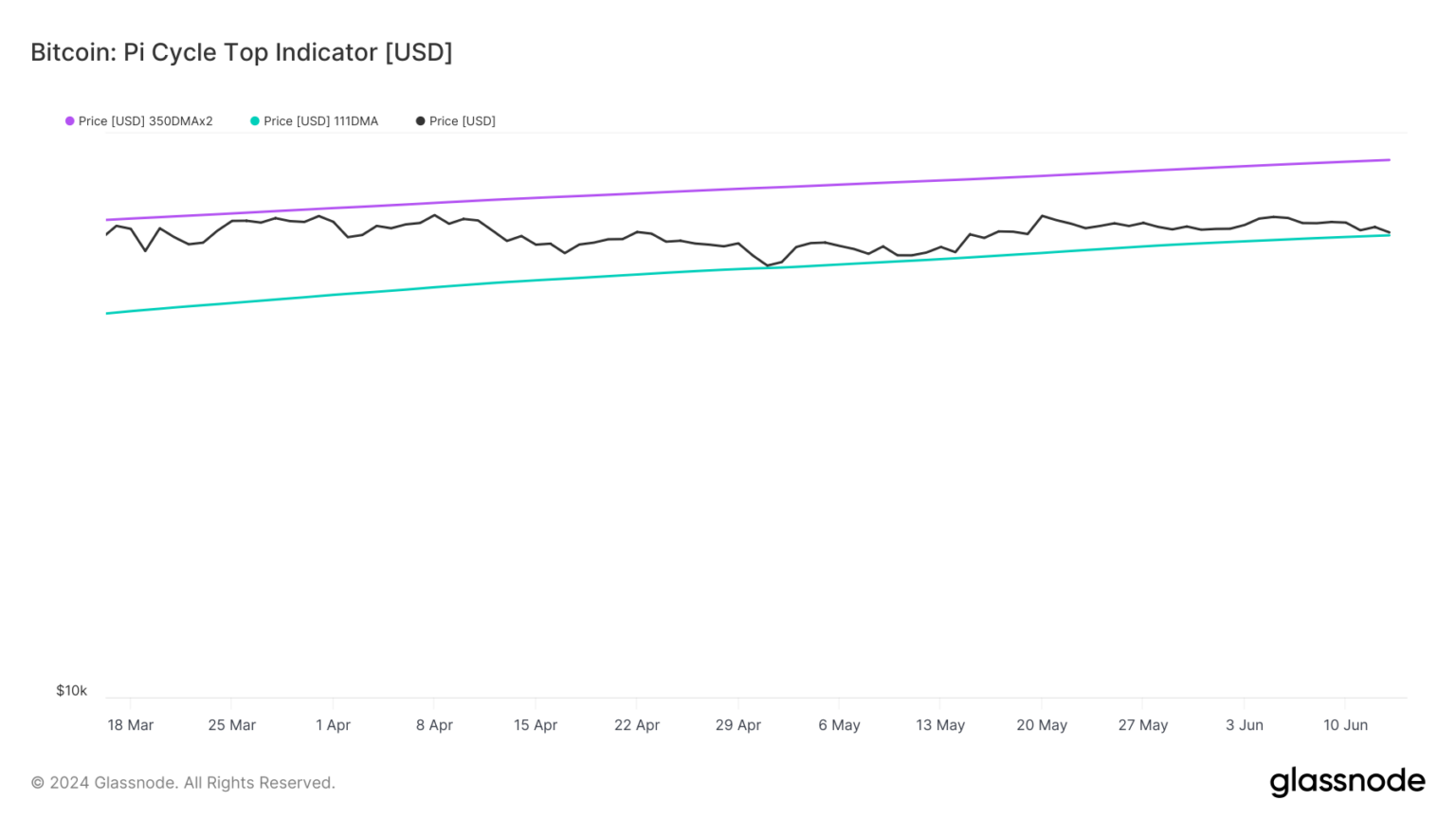The width and height of the screenshot is (1456, 819).
Task: Toggle the black Price [USD] legend entry
Action: (462, 121)
